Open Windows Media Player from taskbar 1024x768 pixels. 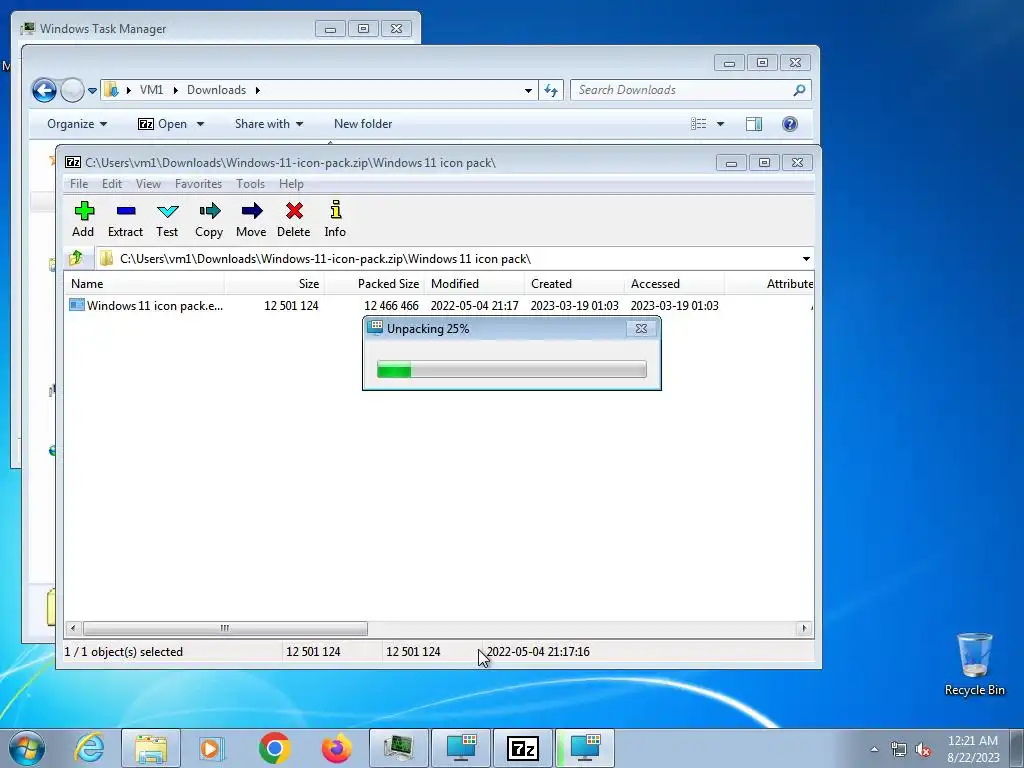212,748
